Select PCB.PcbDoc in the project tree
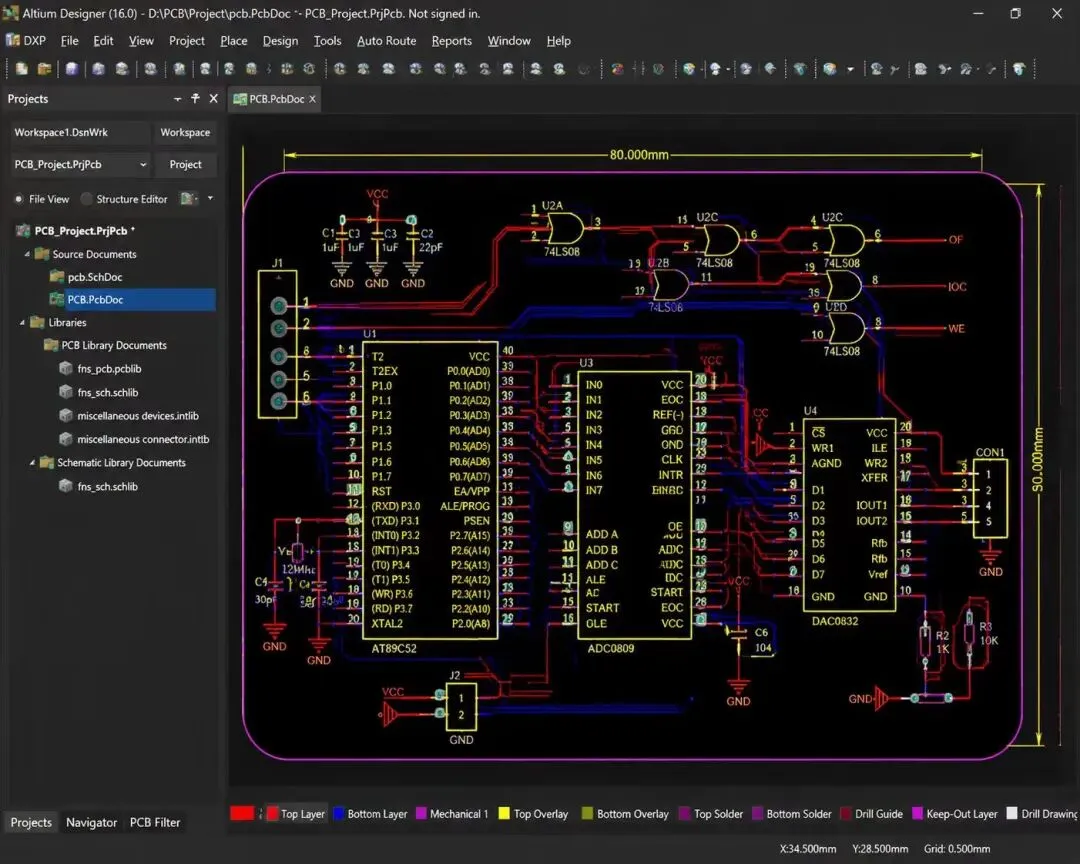This screenshot has height=864, width=1080. click(131, 299)
